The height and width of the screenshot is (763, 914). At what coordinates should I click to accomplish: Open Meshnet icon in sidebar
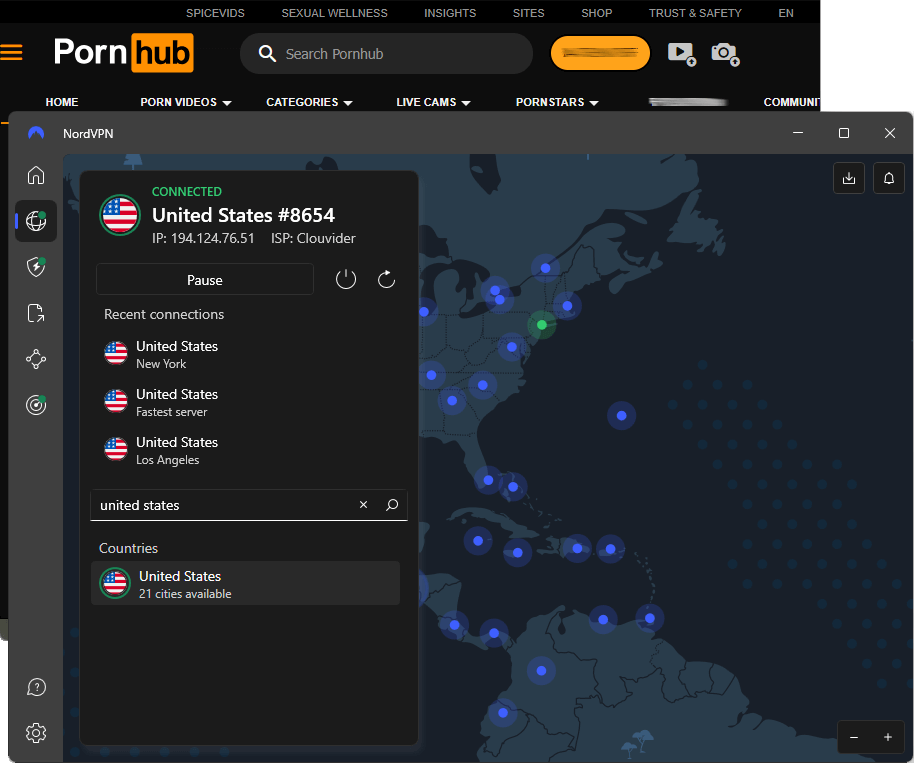36,359
